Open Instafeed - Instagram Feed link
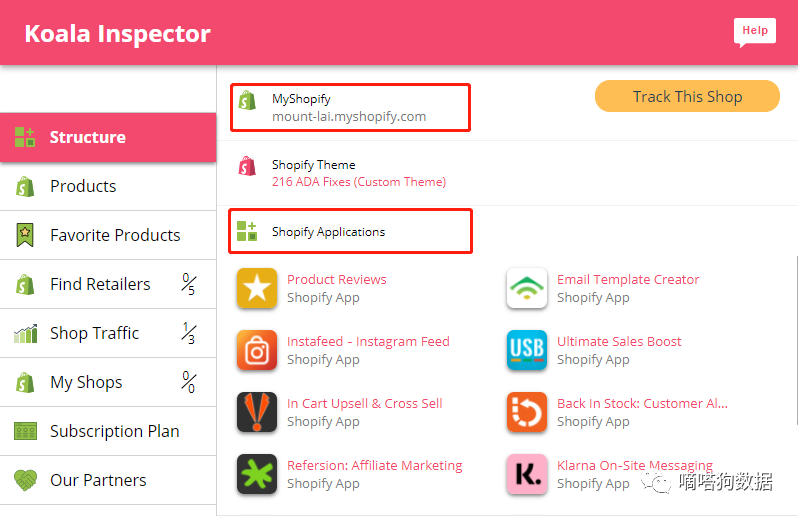Image resolution: width=798 pixels, height=516 pixels. click(368, 341)
